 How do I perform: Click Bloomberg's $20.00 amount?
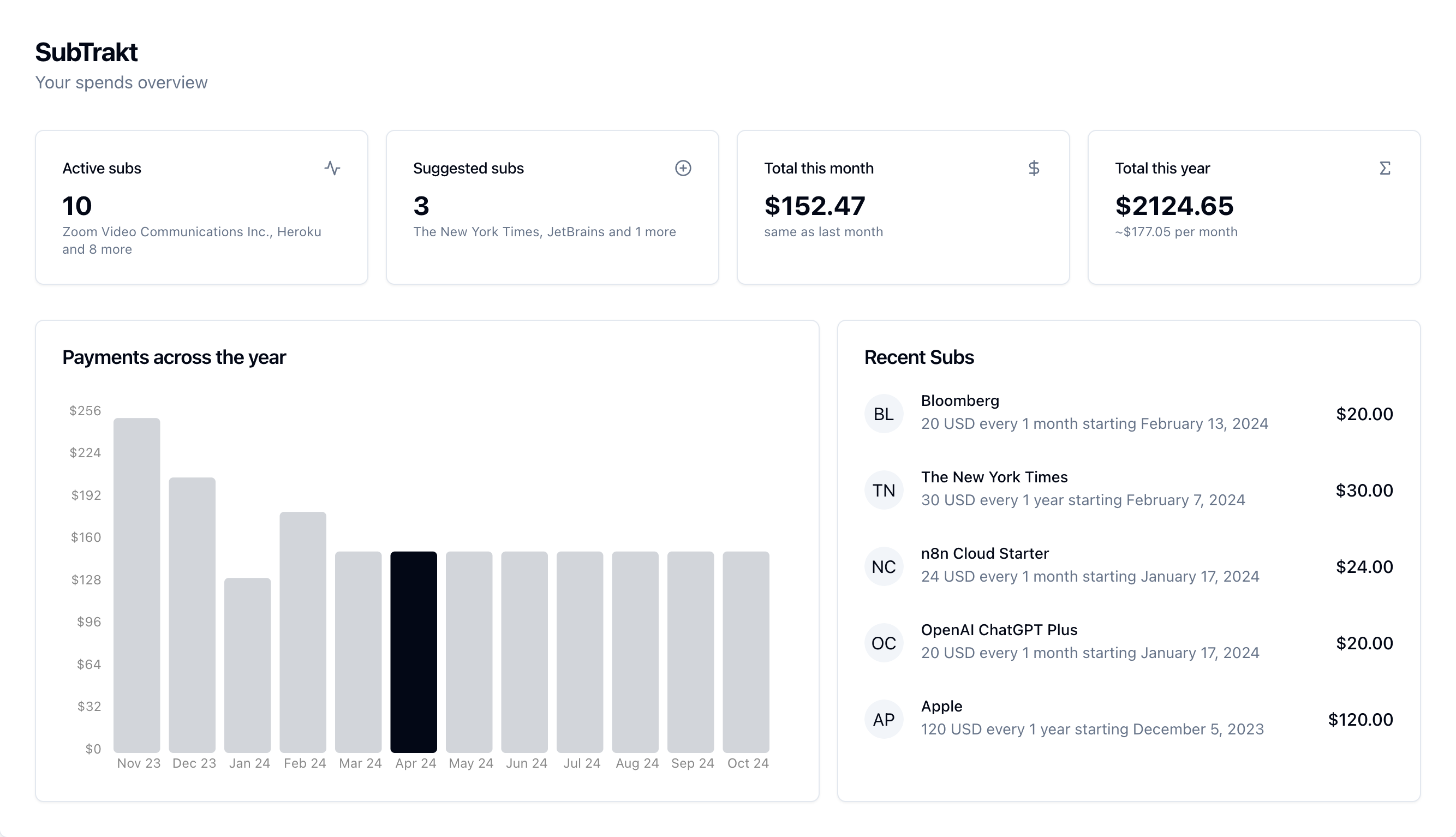[1364, 414]
